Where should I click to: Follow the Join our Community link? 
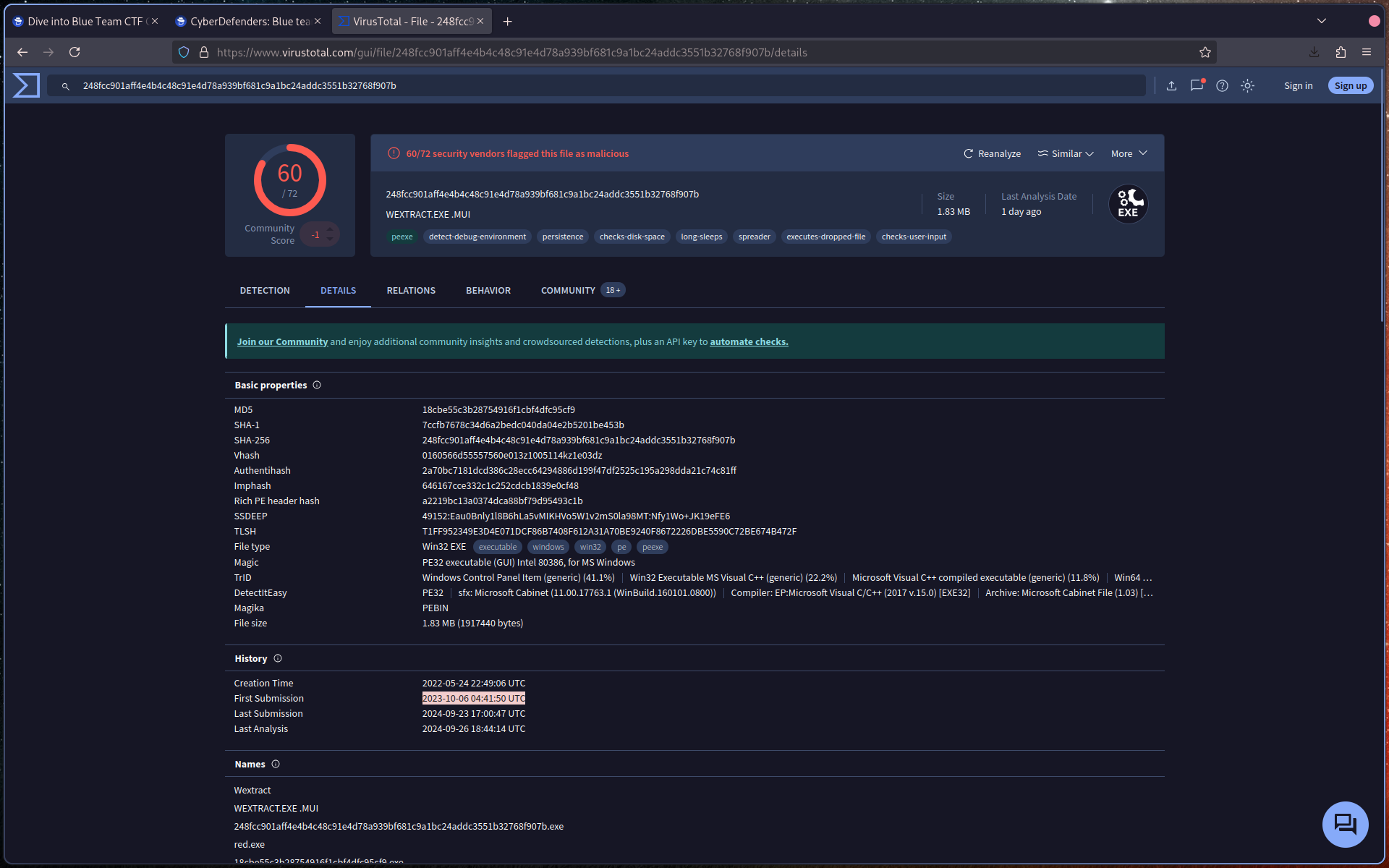coord(282,341)
